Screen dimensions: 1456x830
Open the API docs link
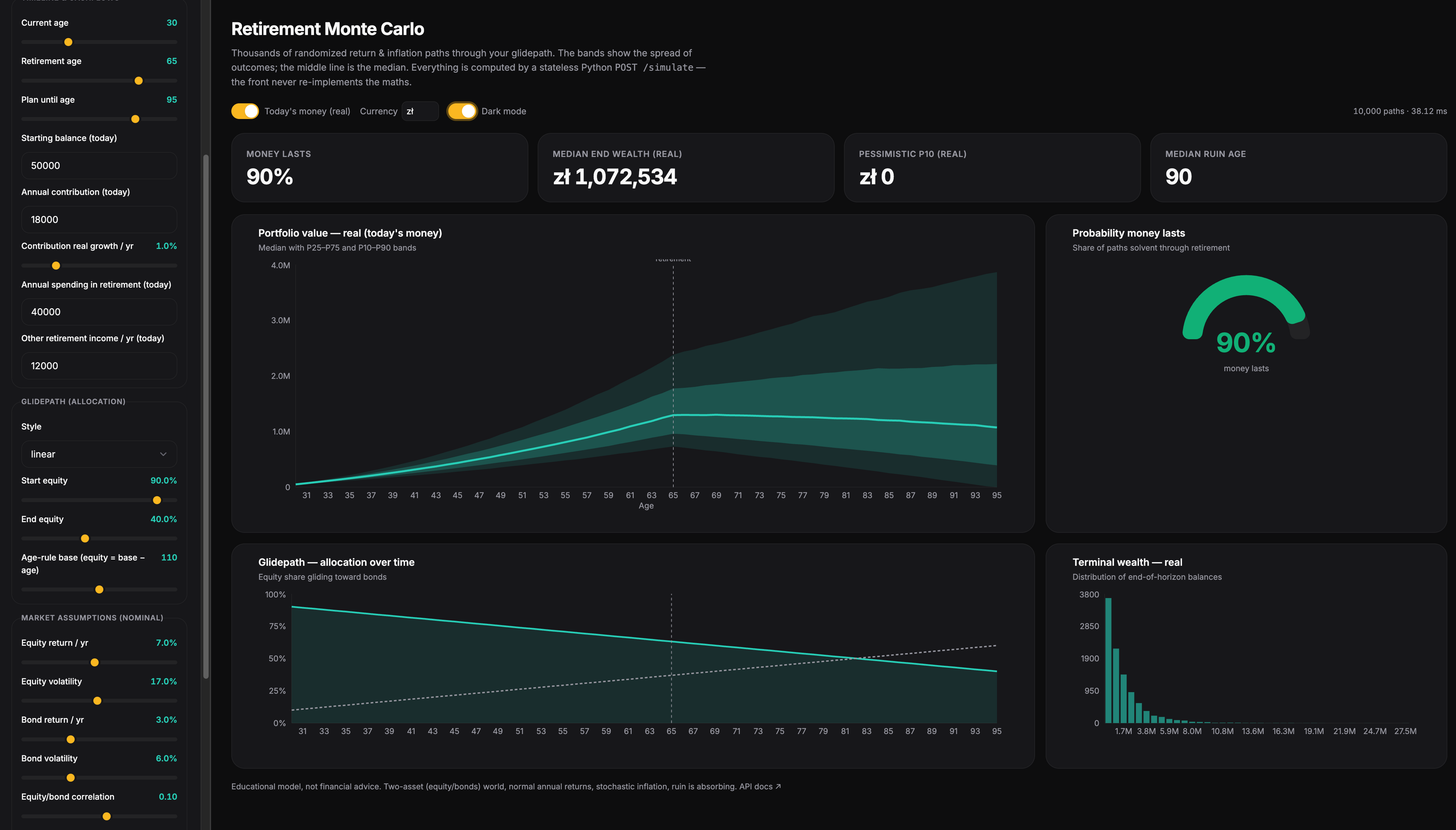coord(759,787)
